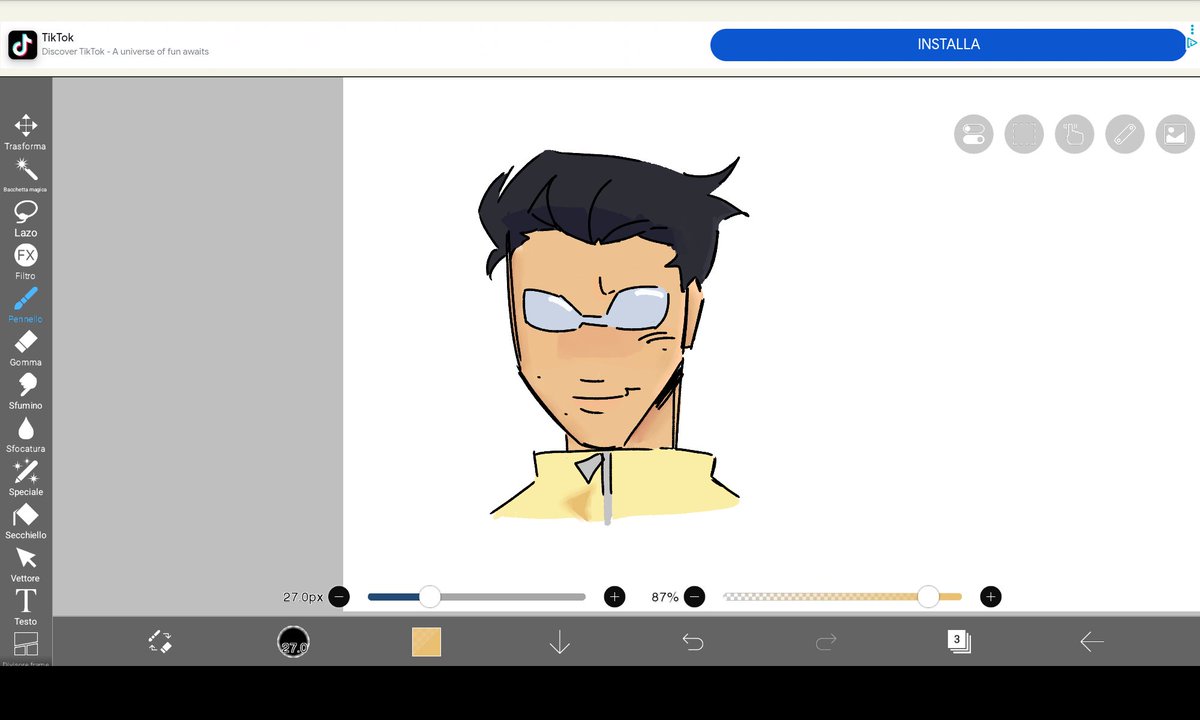The height and width of the screenshot is (720, 1200).
Task: Choose the Speciale tool
Action: (x=26, y=477)
